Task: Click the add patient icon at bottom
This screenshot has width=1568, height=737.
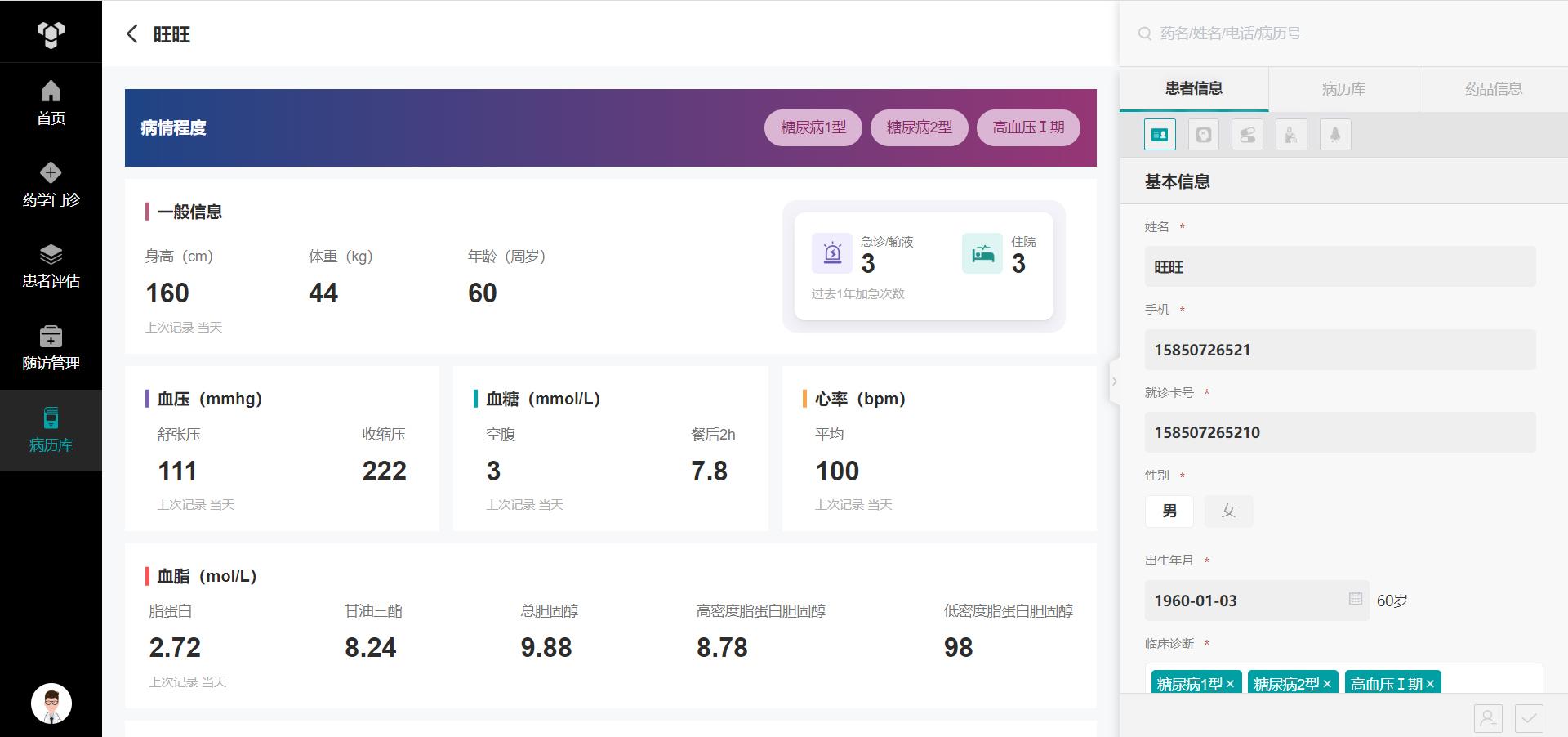Action: click(1488, 718)
